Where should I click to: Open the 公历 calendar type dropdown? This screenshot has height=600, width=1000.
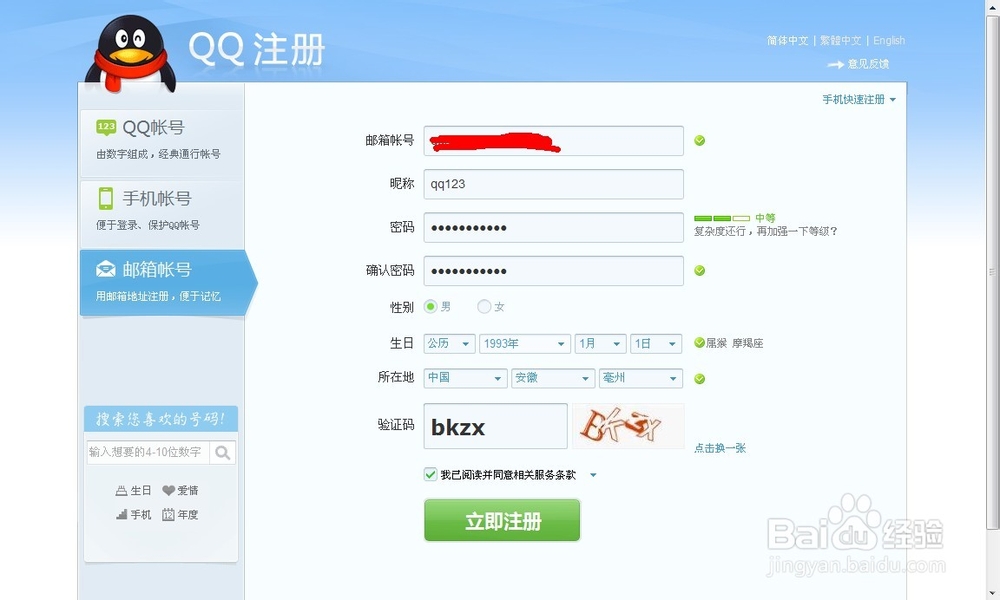[449, 344]
